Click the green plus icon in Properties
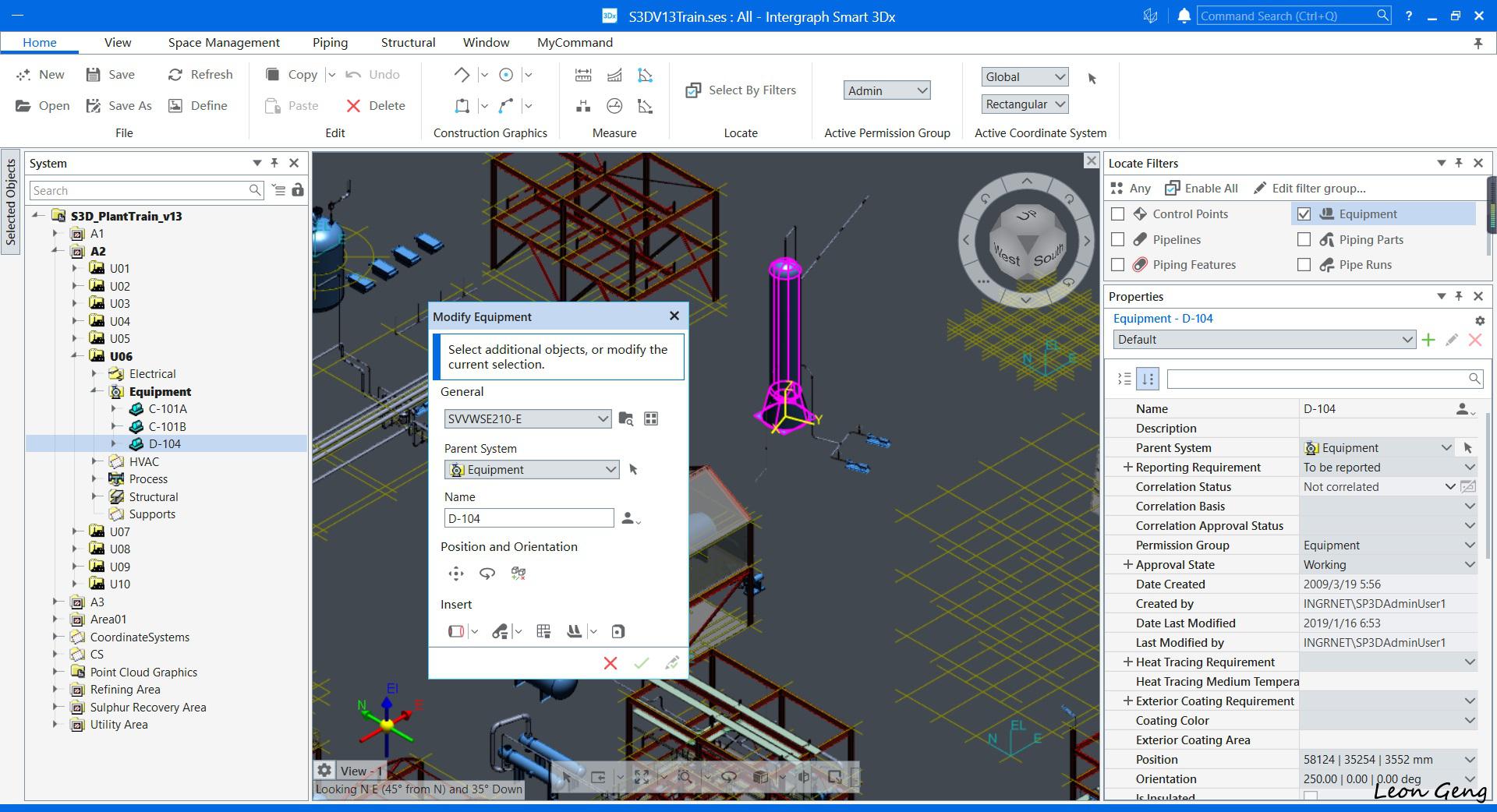1497x812 pixels. click(1428, 340)
